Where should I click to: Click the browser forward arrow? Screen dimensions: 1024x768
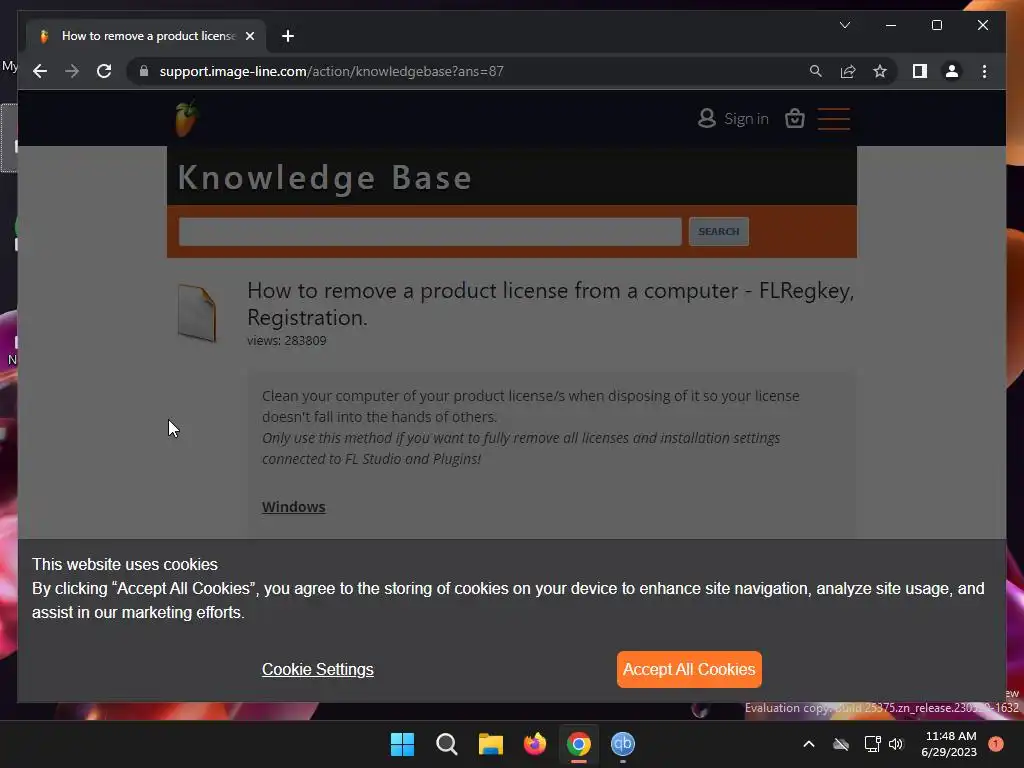(72, 71)
